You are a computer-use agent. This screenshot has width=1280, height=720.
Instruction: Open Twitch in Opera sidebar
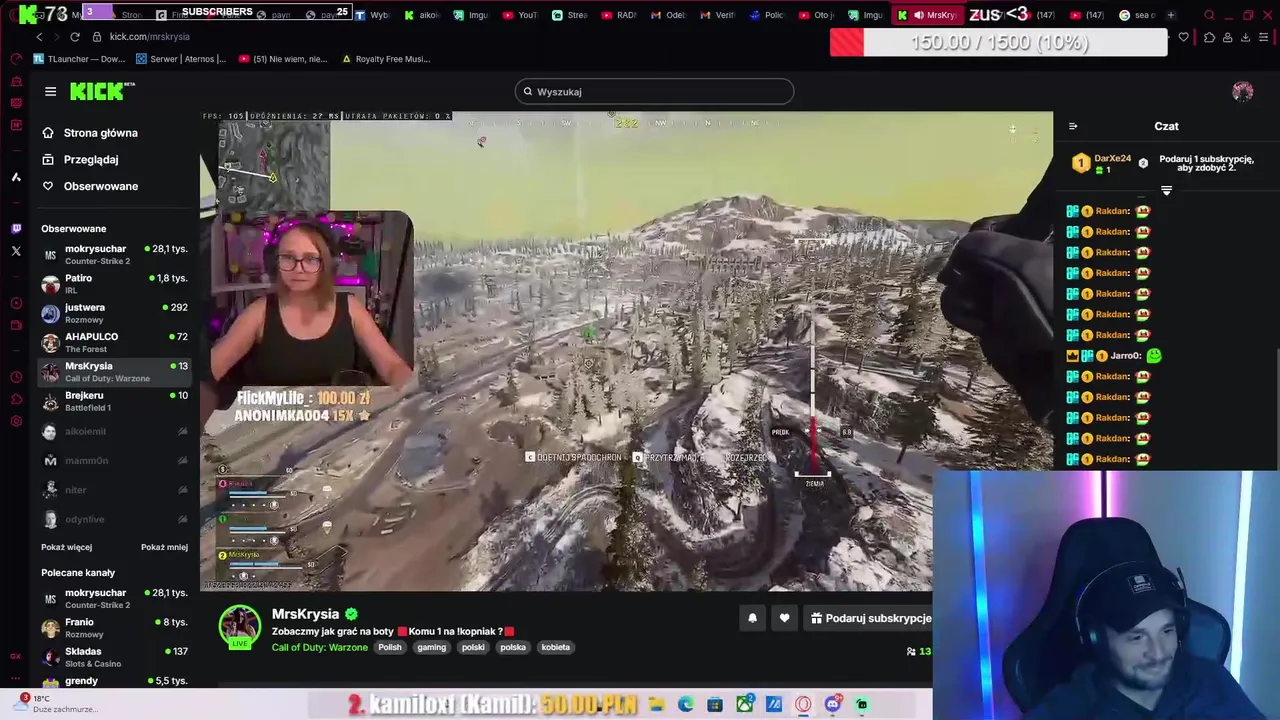[x=15, y=228]
